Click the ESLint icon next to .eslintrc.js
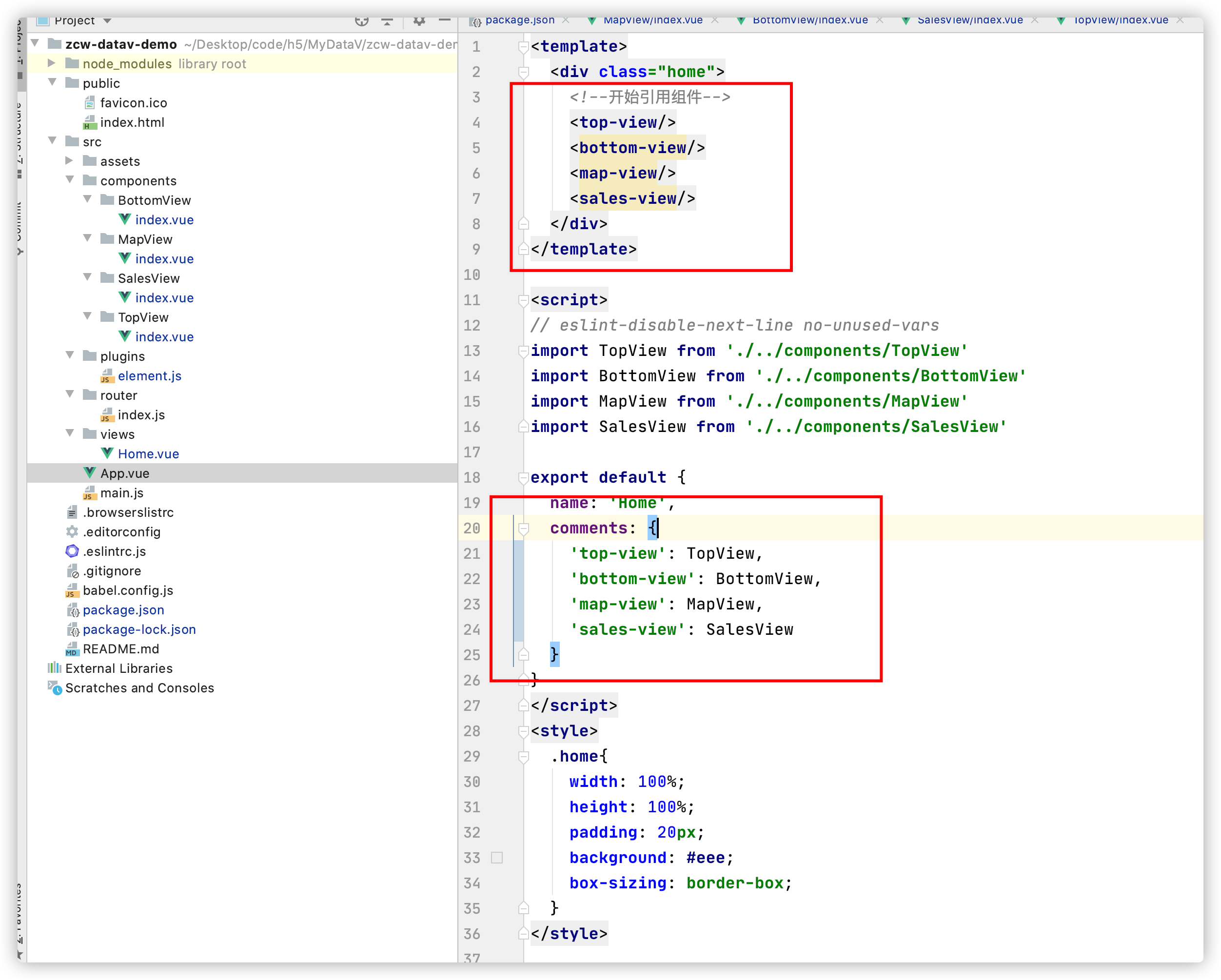 coord(72,551)
